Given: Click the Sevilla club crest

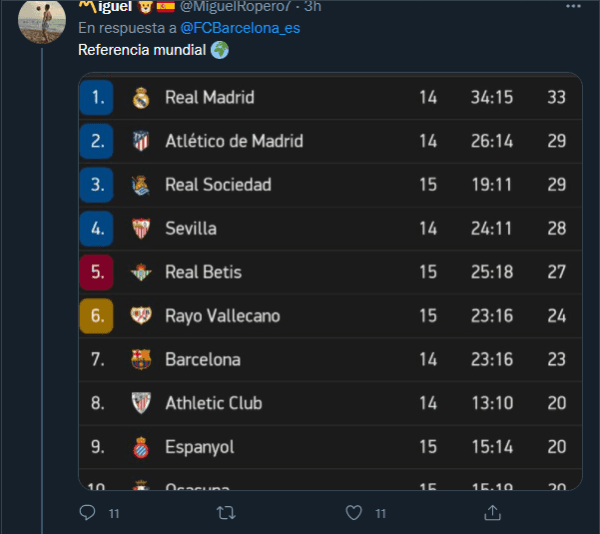Looking at the screenshot, I should [141, 229].
